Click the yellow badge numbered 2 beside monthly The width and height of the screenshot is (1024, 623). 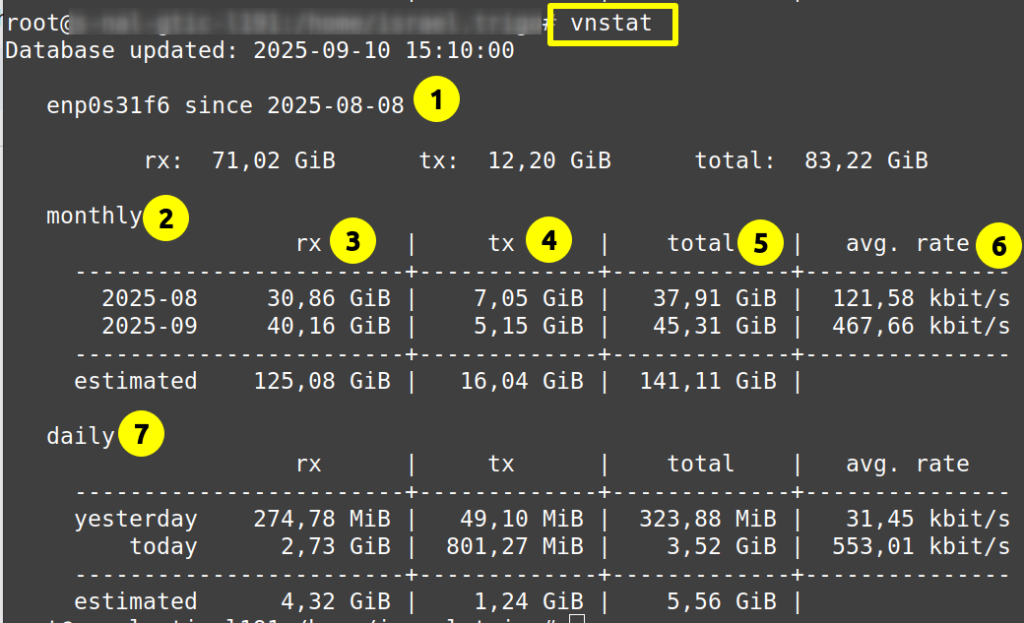(166, 218)
